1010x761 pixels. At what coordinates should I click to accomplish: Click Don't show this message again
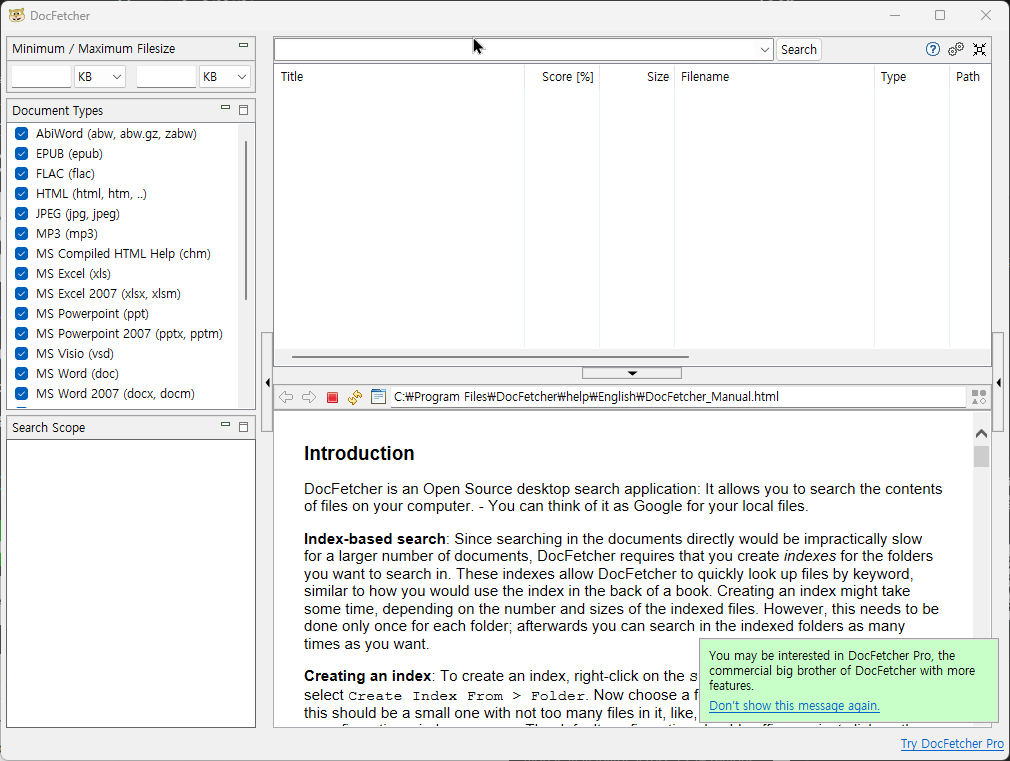click(x=794, y=706)
